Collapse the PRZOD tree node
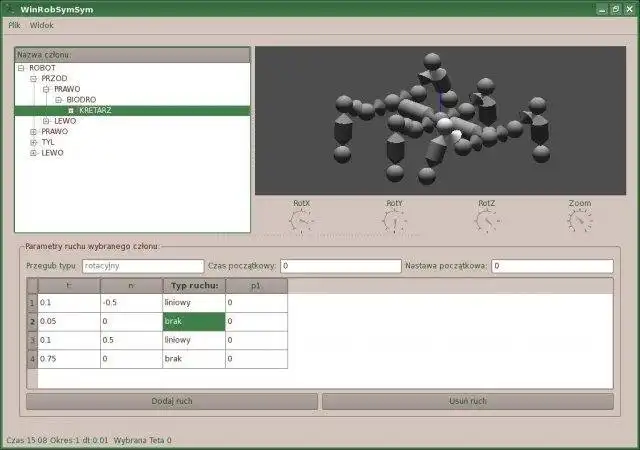Viewport: 640px width, 450px height. tap(33, 78)
